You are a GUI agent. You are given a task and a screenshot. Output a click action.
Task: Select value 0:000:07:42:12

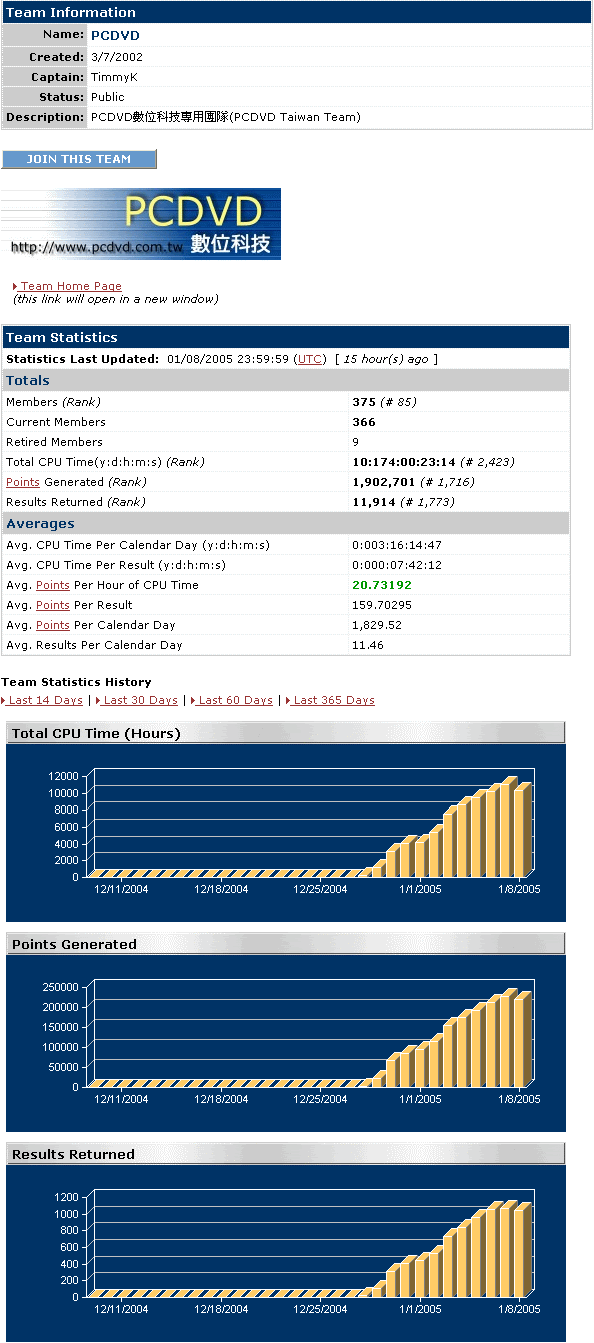coord(397,565)
